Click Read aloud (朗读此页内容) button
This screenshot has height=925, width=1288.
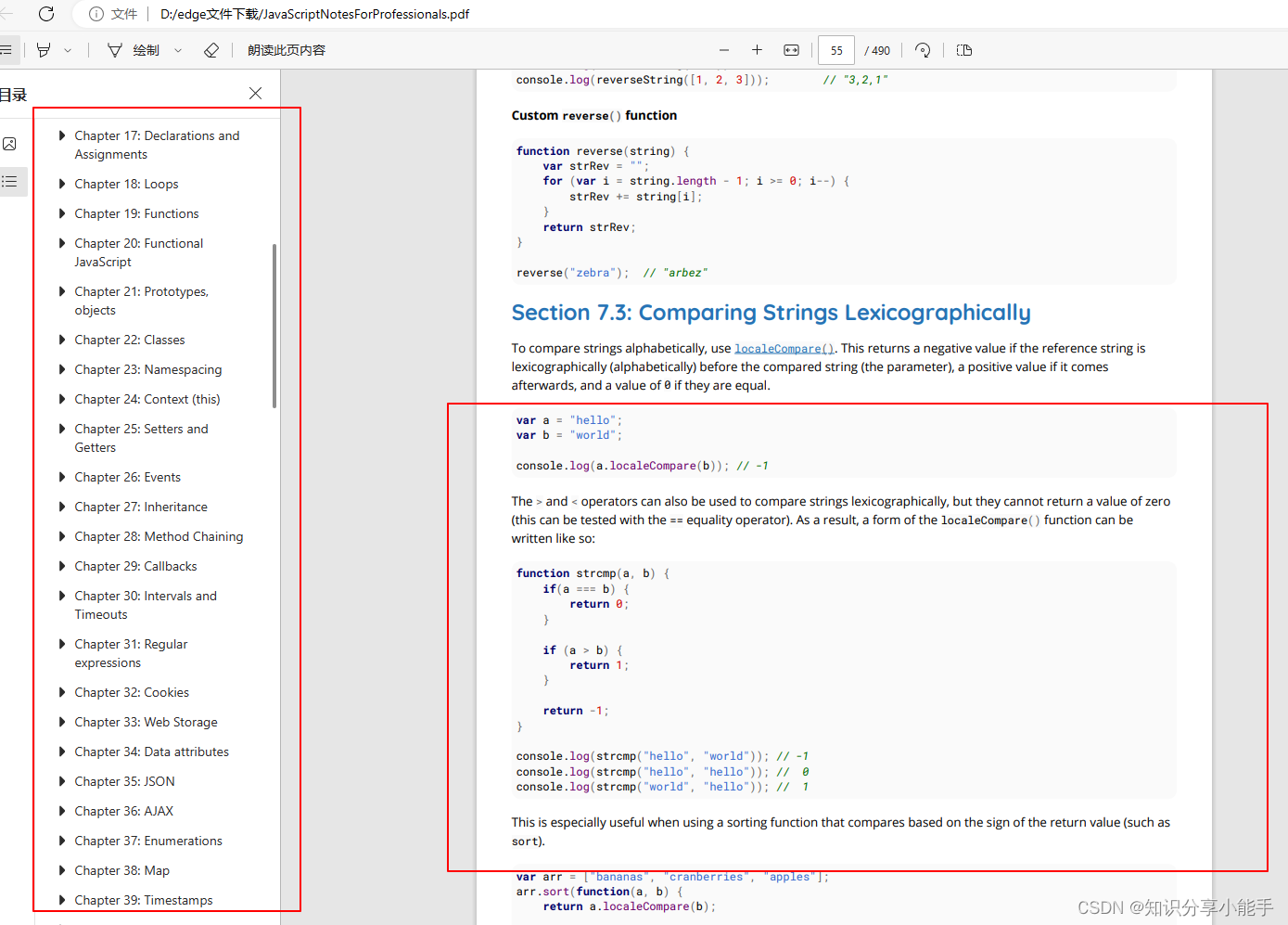pyautogui.click(x=287, y=50)
